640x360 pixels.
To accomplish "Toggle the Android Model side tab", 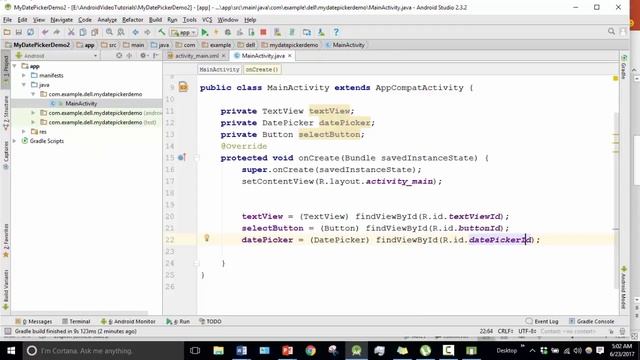I will coord(624,288).
